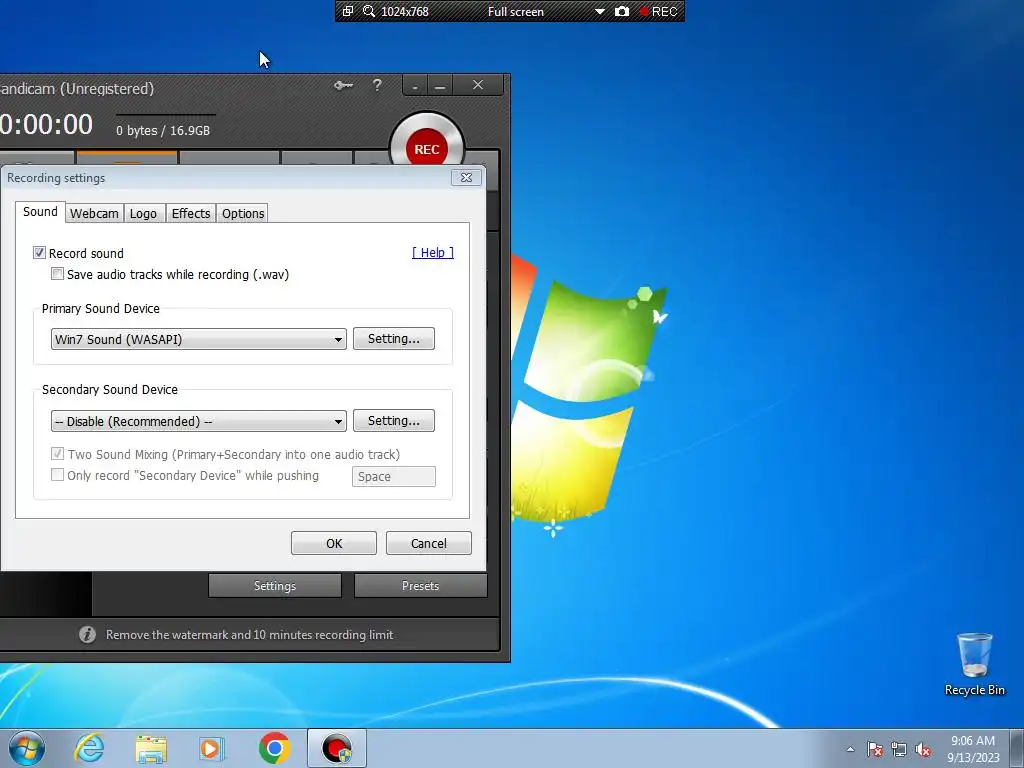Go to the Effects tab

coord(191,214)
